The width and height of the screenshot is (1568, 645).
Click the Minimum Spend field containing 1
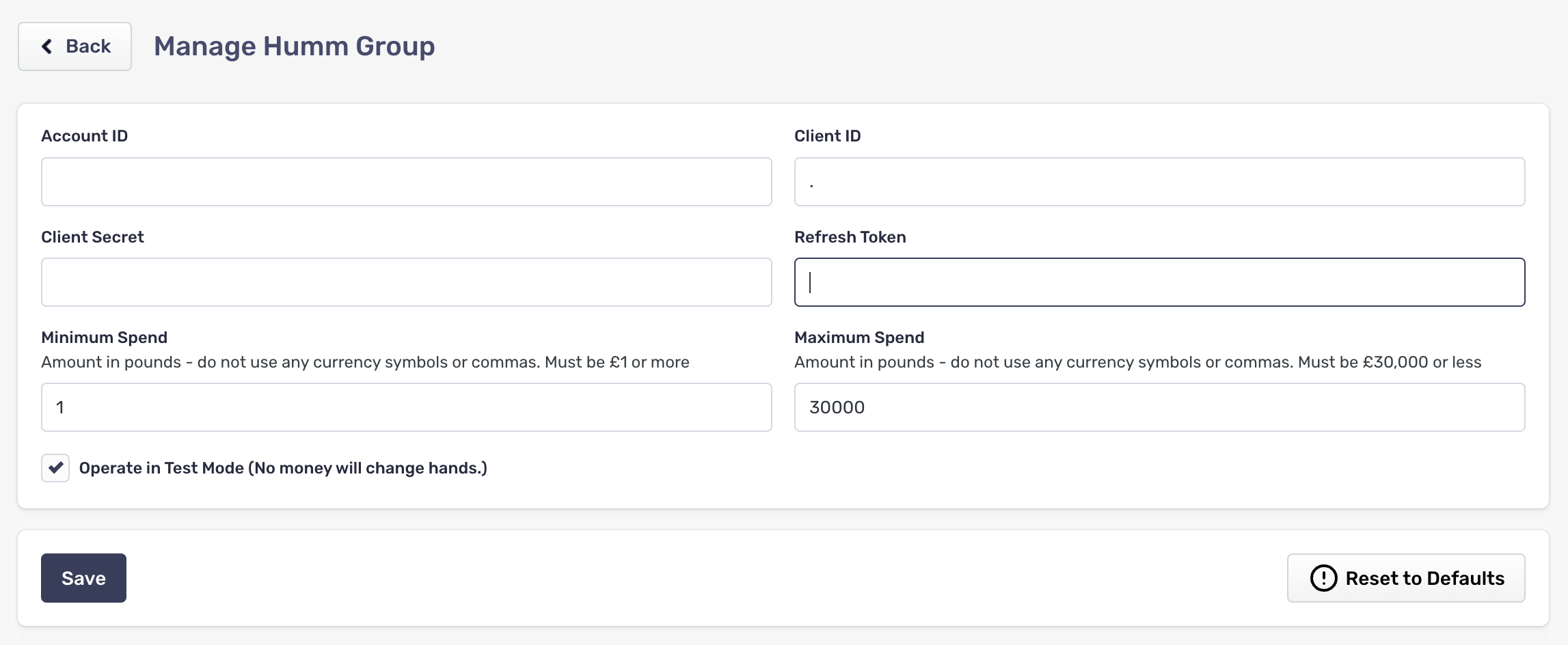(x=406, y=407)
